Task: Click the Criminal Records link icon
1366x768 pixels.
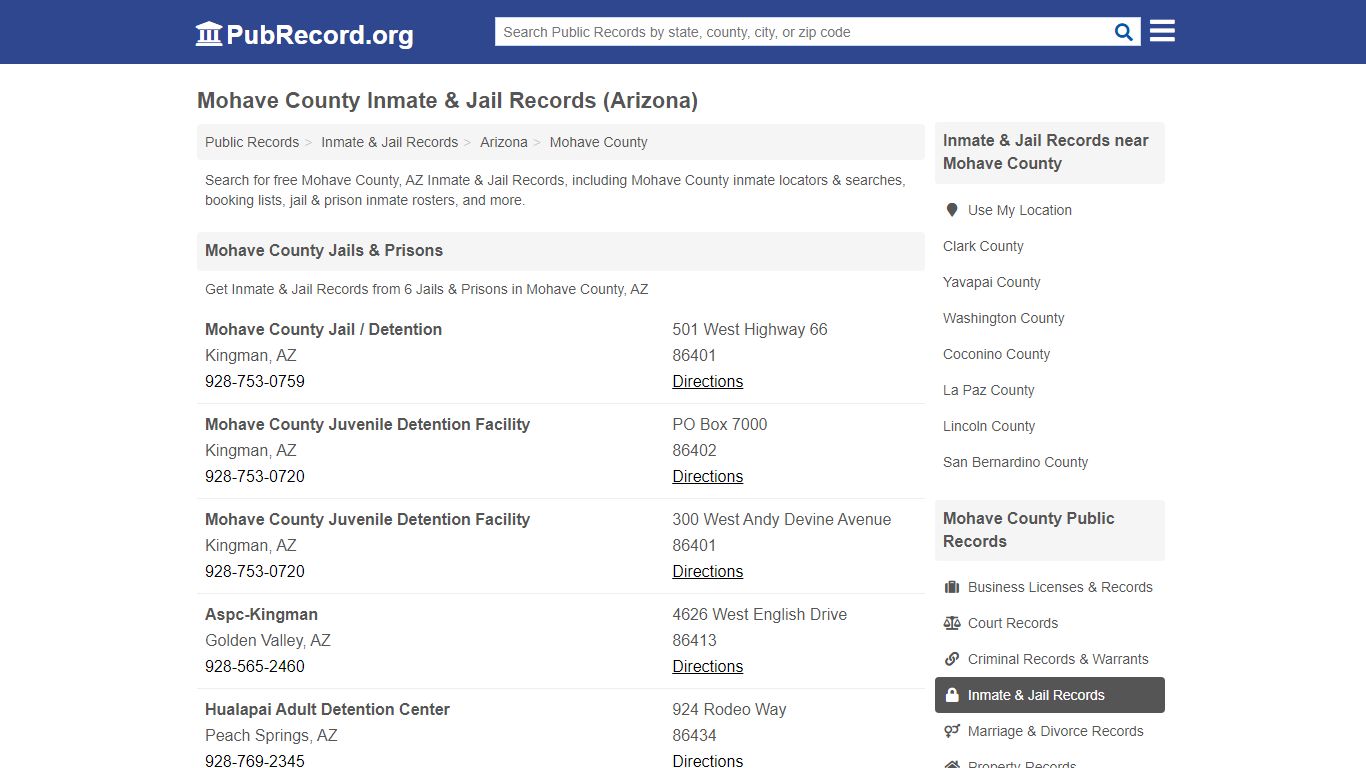Action: [x=952, y=659]
